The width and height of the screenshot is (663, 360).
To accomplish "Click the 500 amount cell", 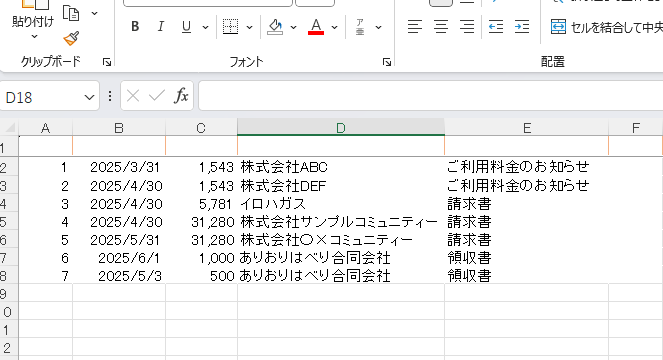I will [x=201, y=276].
